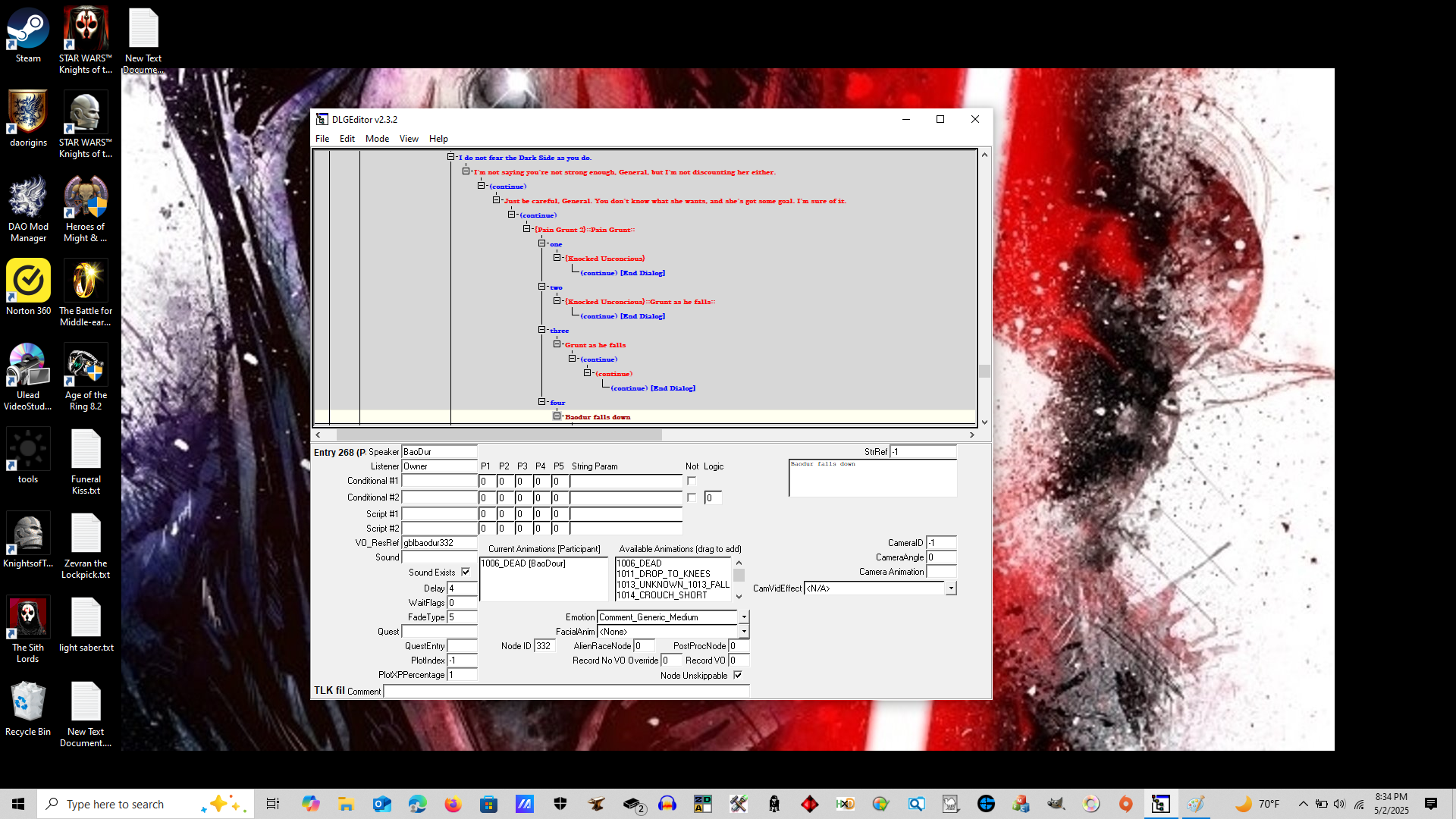Collapse the 'four' tree node
This screenshot has height=819, width=1456.
541,402
